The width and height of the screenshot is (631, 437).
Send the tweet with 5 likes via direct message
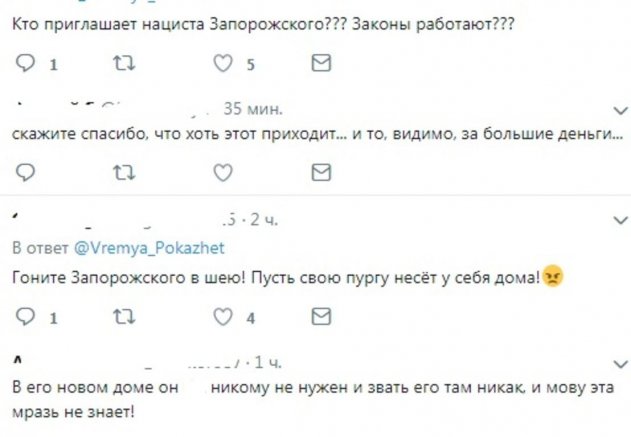320,64
